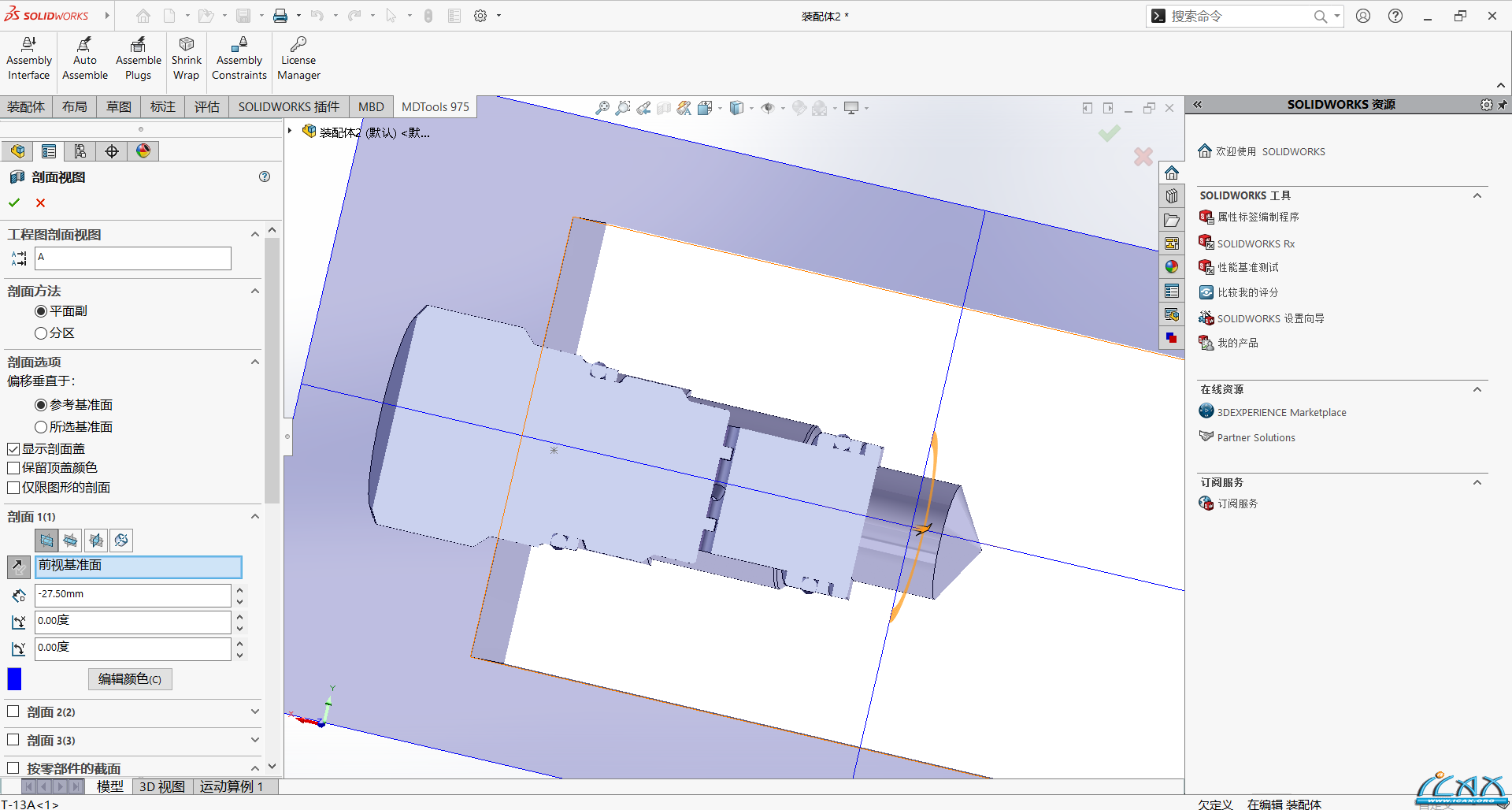Screen dimensions: 1512x810
Task: Expand the 剖面 2(2) section chevron
Action: [x=254, y=712]
